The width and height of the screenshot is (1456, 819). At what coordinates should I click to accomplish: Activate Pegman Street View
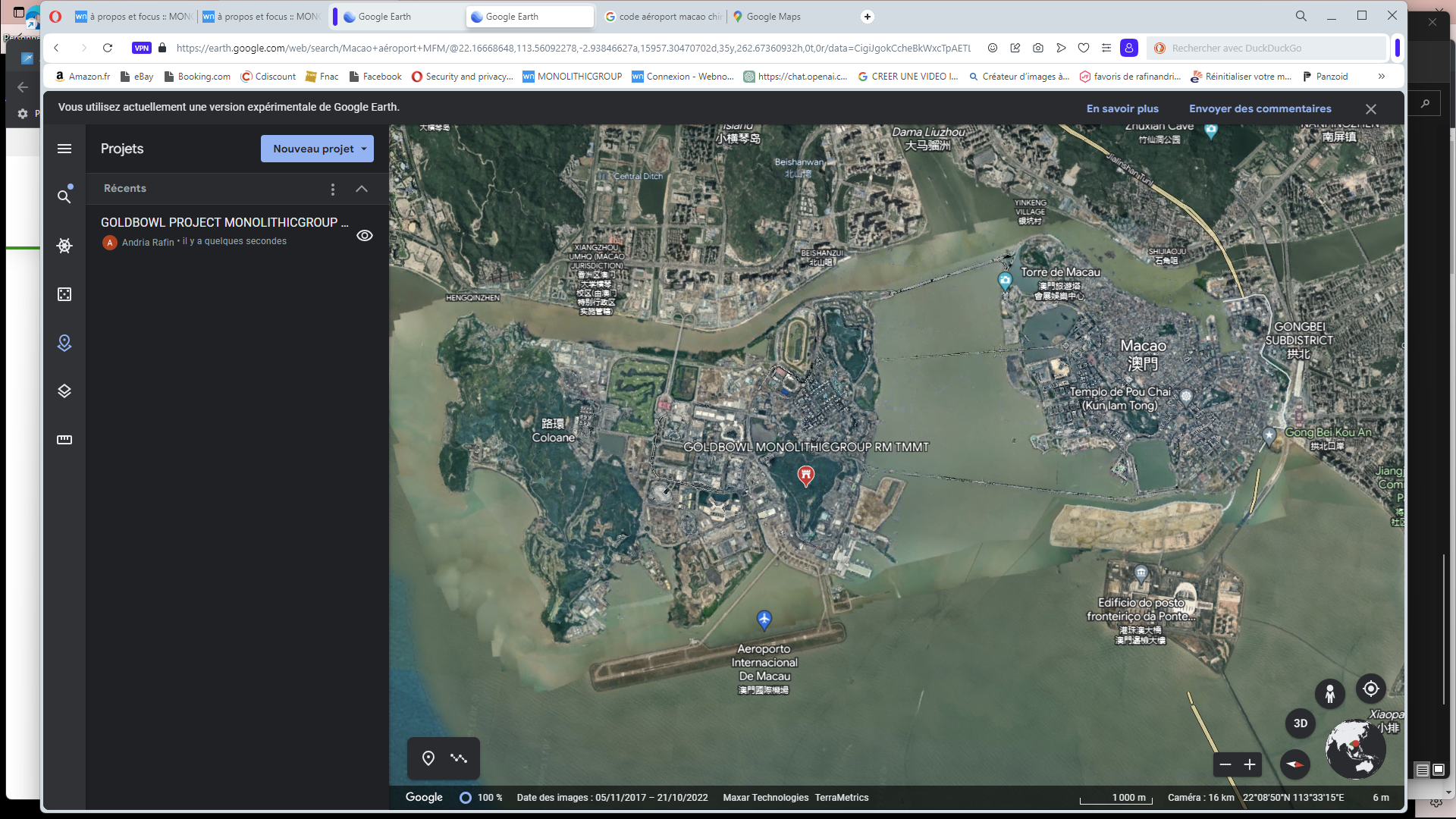(x=1330, y=693)
